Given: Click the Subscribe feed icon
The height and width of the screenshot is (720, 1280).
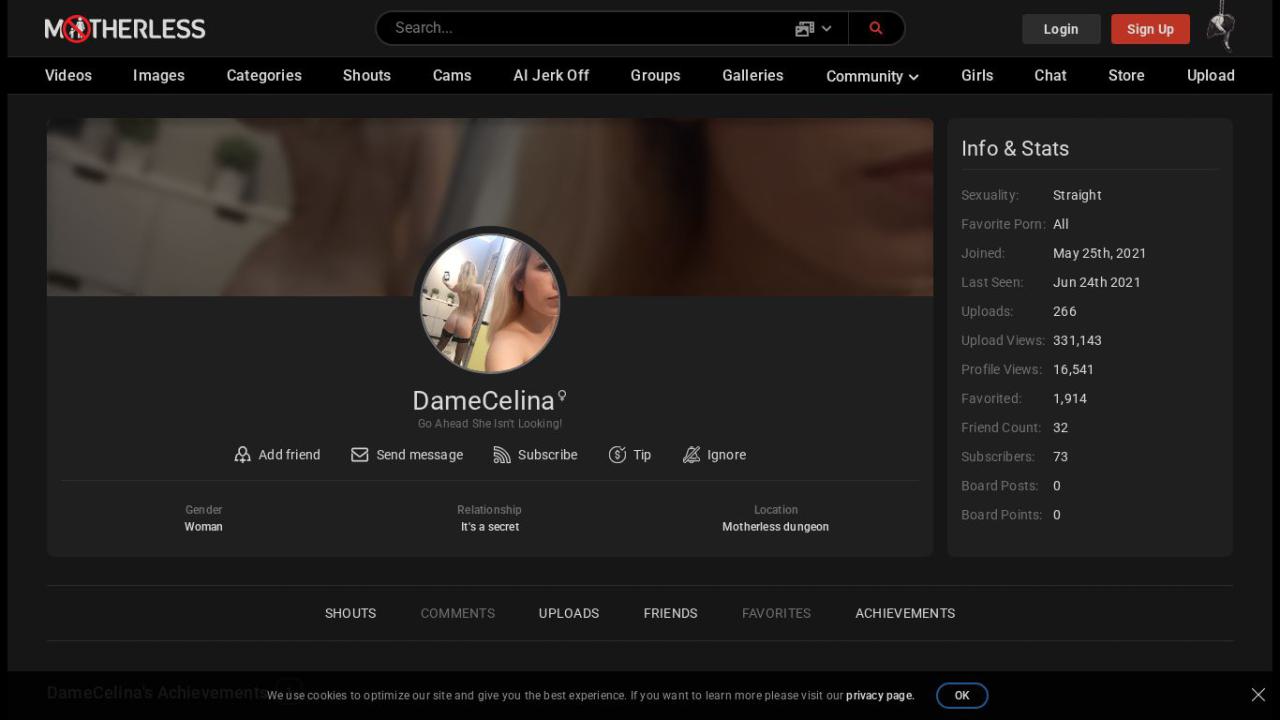Looking at the screenshot, I should coord(502,455).
